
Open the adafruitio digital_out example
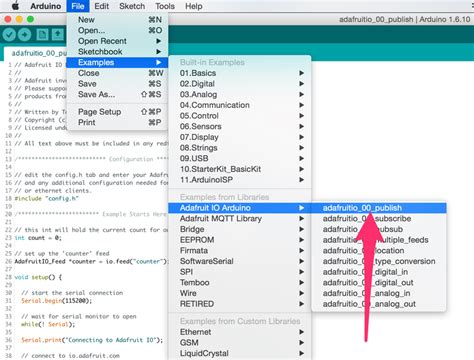coord(379,282)
